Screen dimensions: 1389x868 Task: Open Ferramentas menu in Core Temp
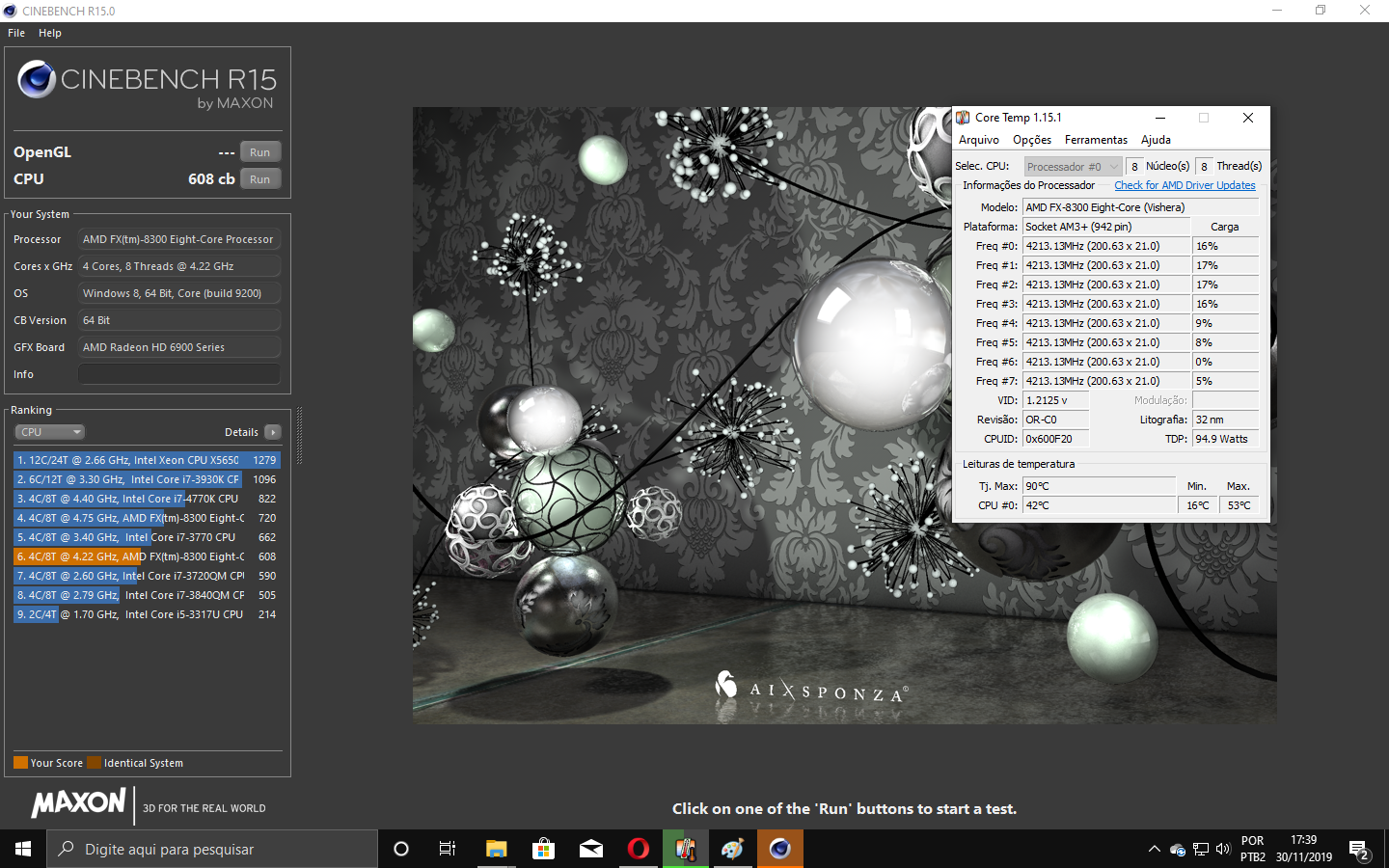tap(1096, 140)
